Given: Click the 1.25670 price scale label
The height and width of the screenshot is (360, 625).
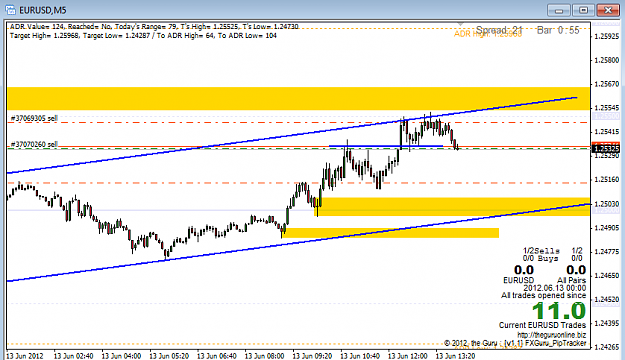Looking at the screenshot, I should coord(606,84).
